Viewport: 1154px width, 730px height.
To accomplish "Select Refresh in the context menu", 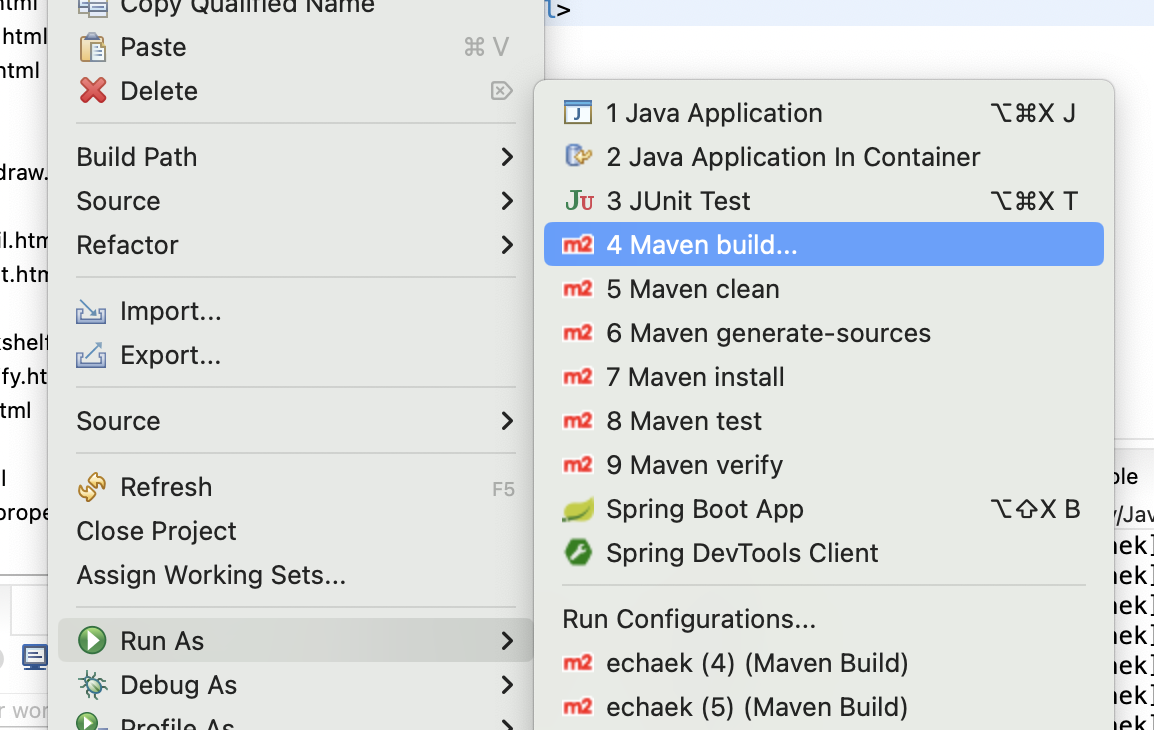I will pyautogui.click(x=295, y=487).
